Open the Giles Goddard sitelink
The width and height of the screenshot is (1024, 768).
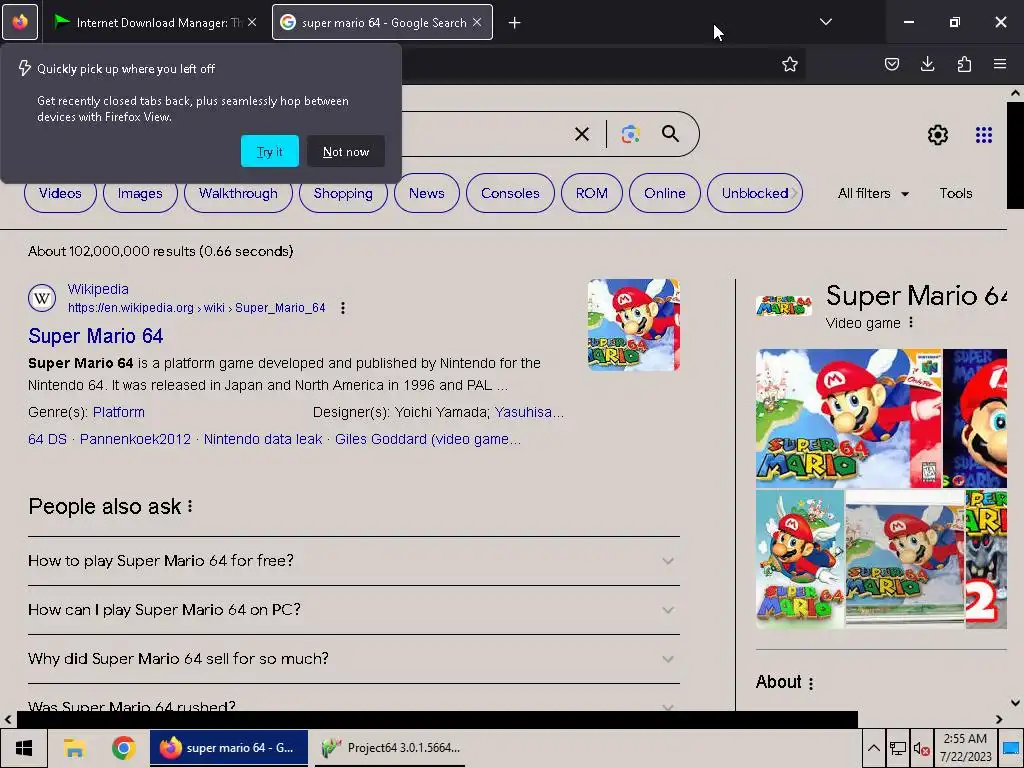click(428, 439)
